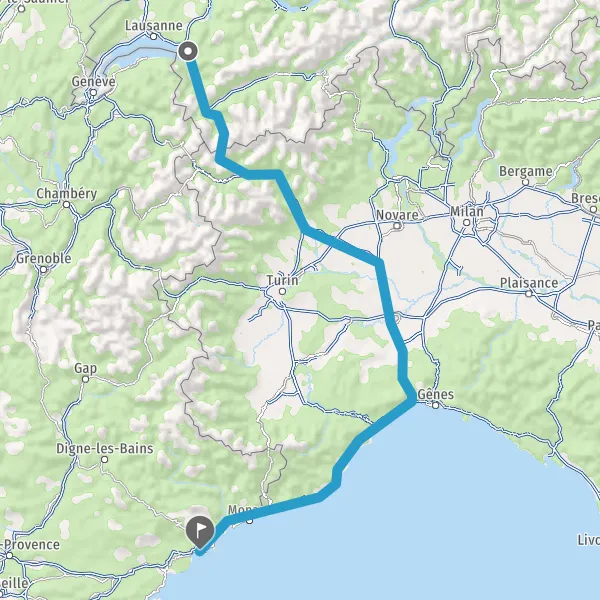Click the Milan city dot
Image resolution: width=600 pixels, height=600 pixels.
[466, 222]
